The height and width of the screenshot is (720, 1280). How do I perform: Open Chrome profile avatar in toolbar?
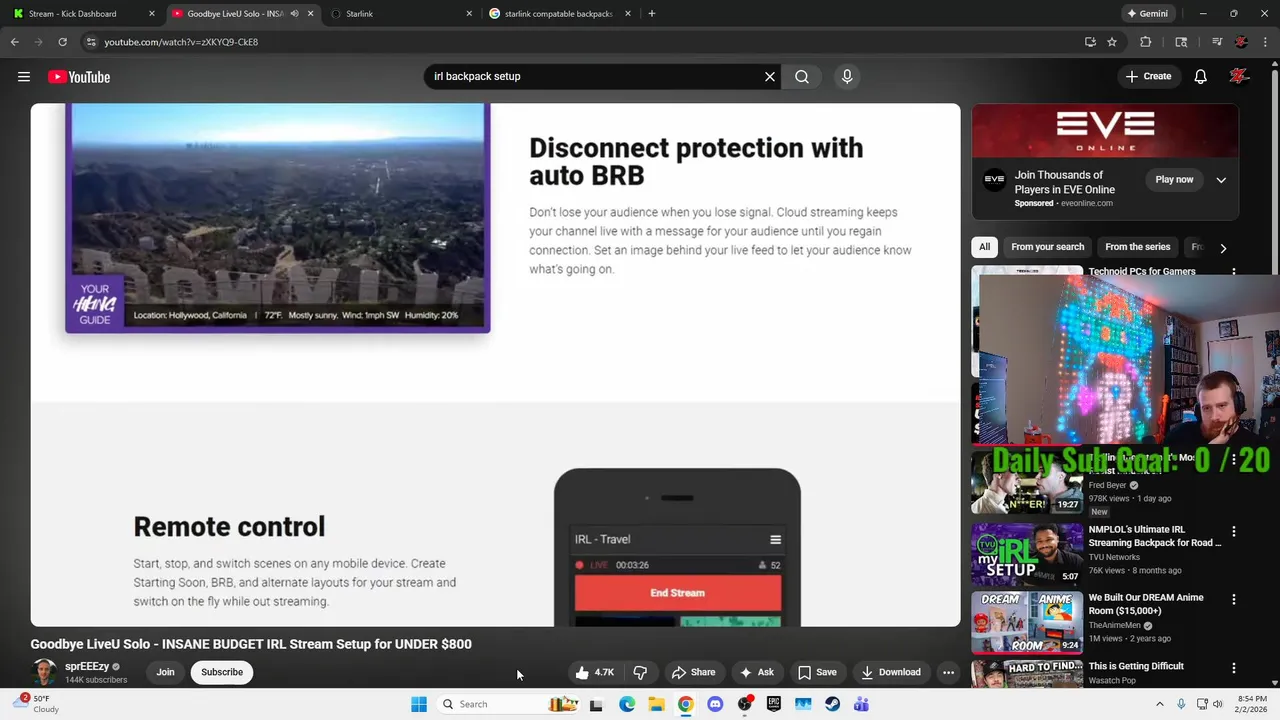pyautogui.click(x=1241, y=42)
